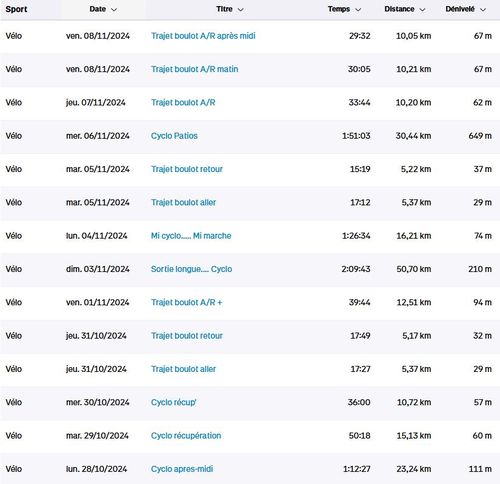Open Trajet boulot A/R from 07/11/2024
This screenshot has height=484, width=500.
pos(183,102)
